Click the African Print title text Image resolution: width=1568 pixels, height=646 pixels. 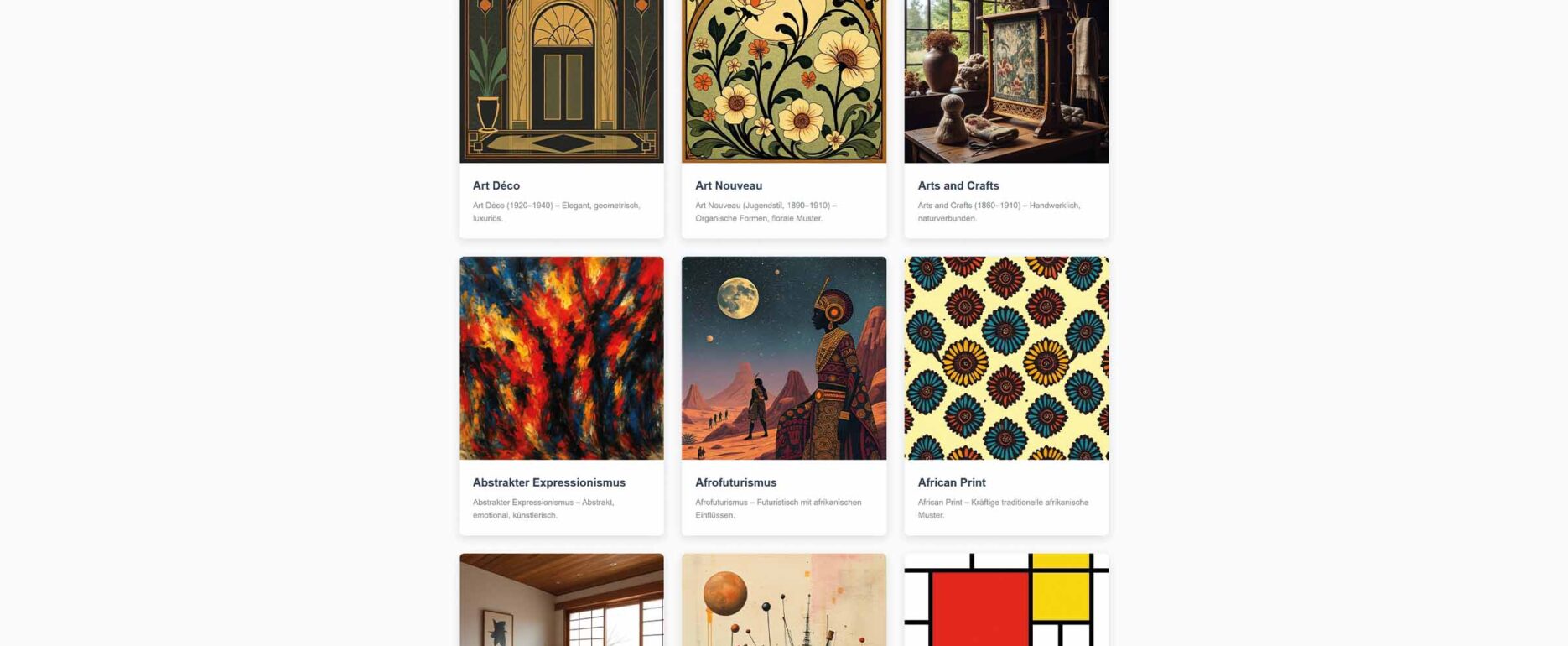pyautogui.click(x=952, y=482)
